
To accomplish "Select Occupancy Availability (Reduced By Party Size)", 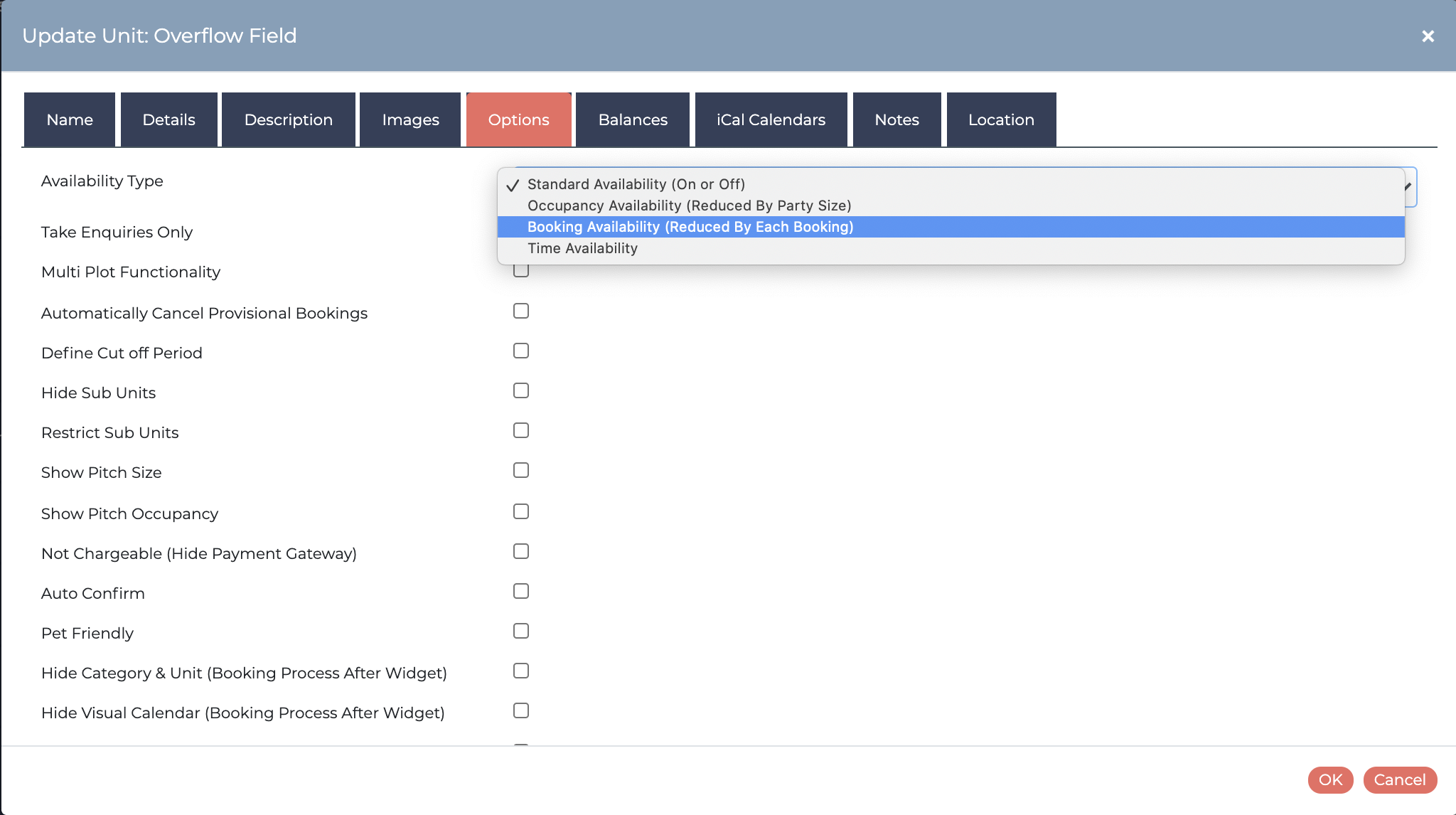I will coord(951,206).
